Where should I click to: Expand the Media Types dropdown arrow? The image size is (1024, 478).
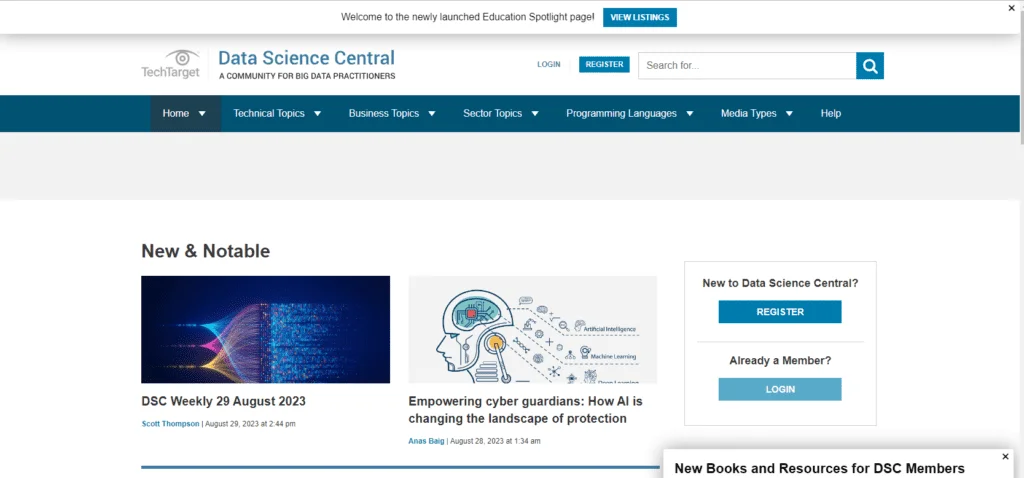[789, 114]
